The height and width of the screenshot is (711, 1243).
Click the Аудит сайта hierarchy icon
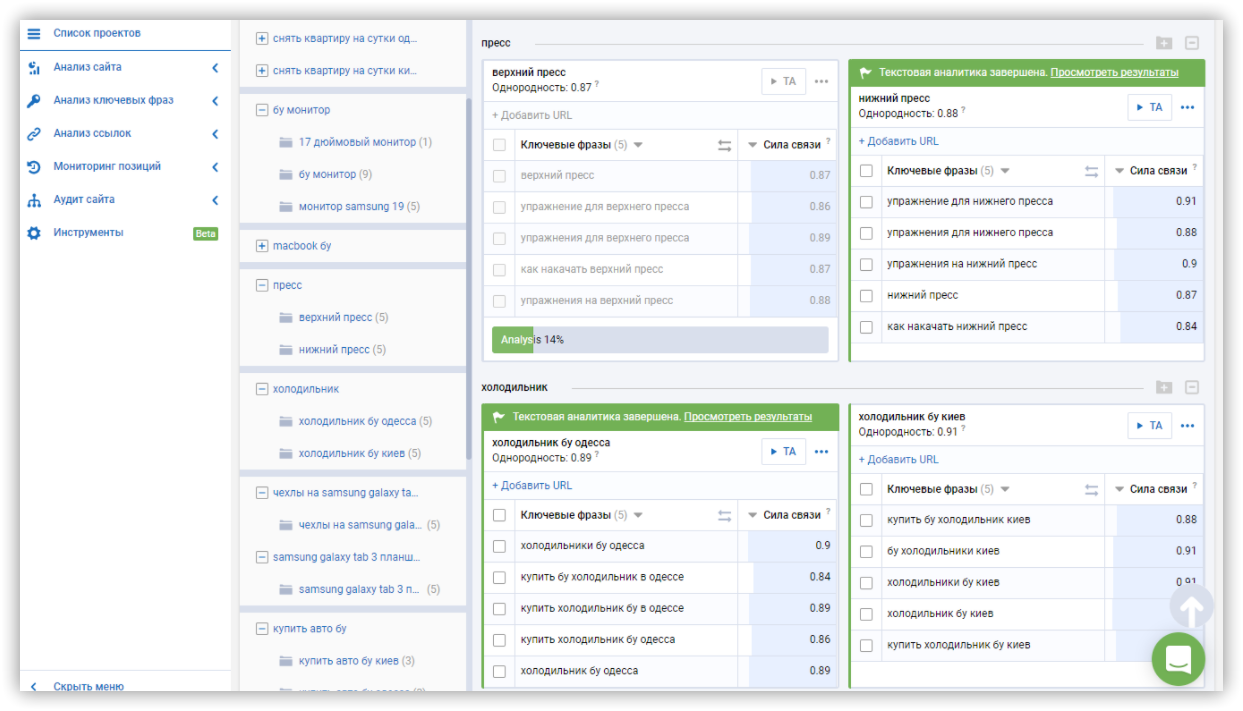coord(34,199)
